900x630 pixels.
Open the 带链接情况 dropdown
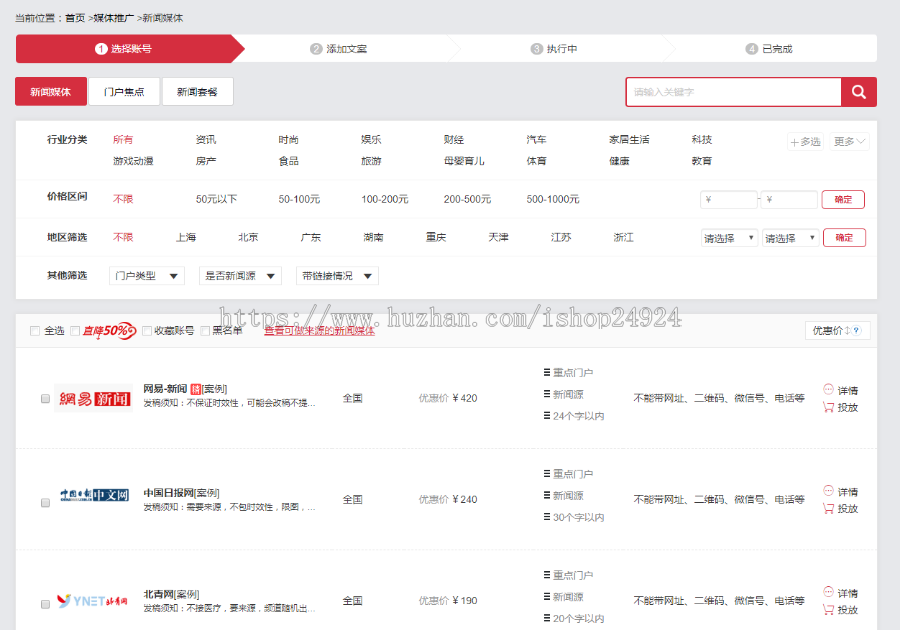pyautogui.click(x=337, y=276)
